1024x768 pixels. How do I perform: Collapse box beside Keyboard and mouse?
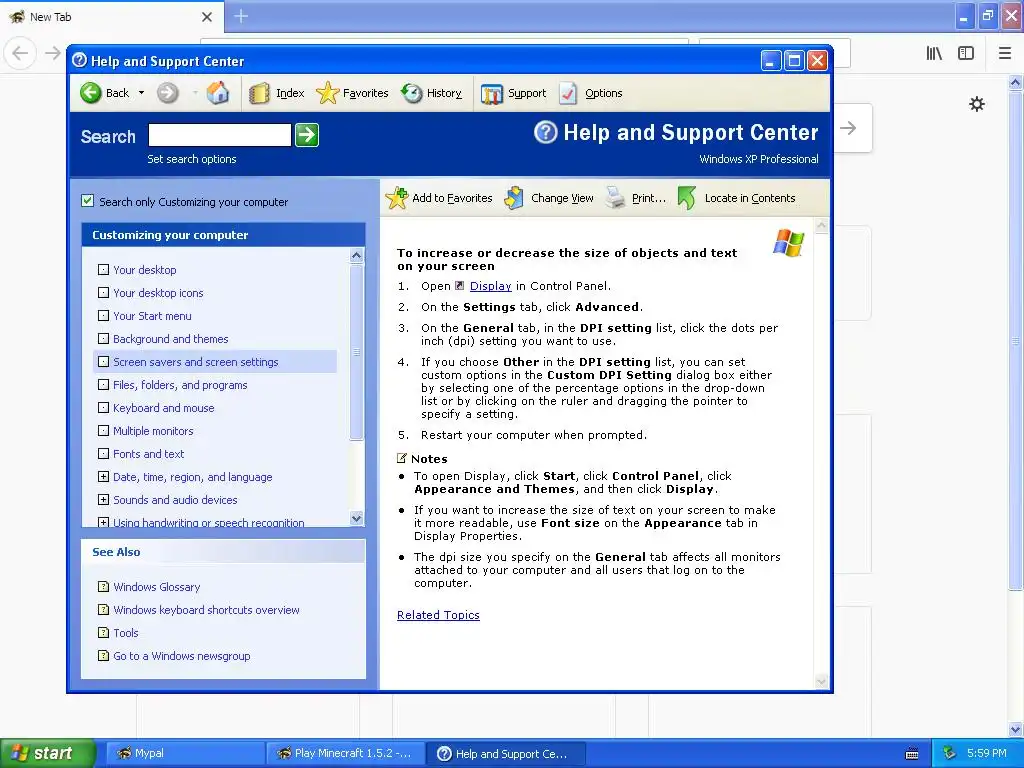[x=103, y=408]
